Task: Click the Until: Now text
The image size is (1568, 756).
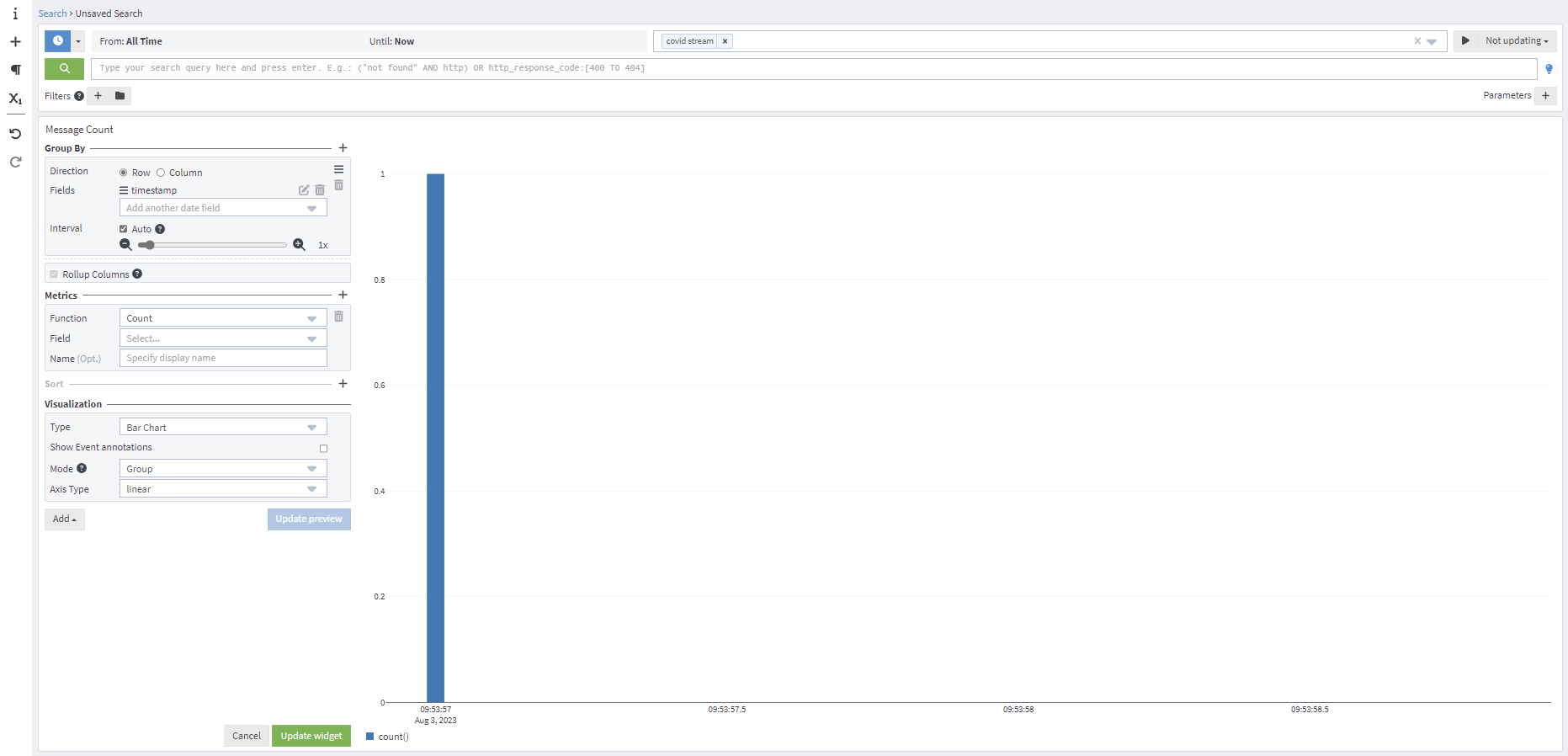Action: click(391, 41)
